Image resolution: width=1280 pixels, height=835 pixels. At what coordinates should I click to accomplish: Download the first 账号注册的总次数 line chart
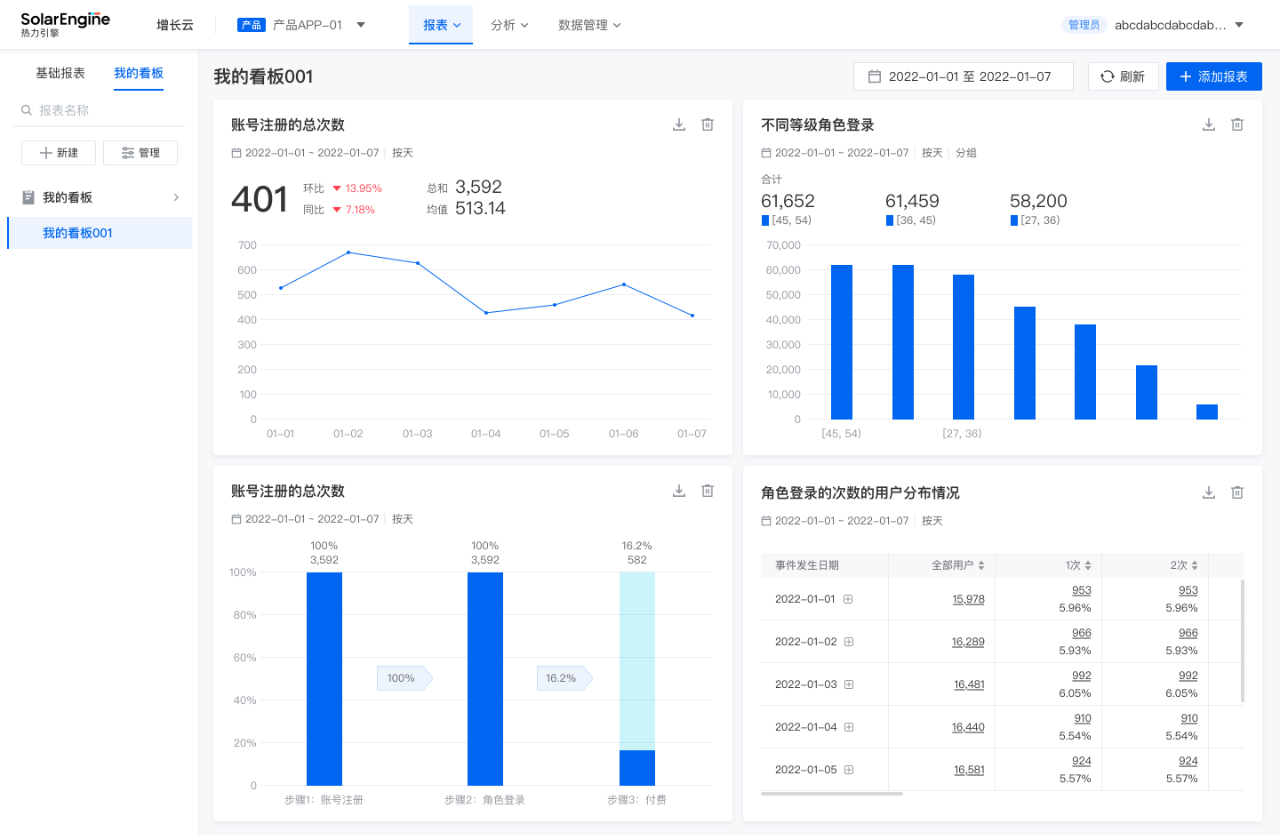679,125
